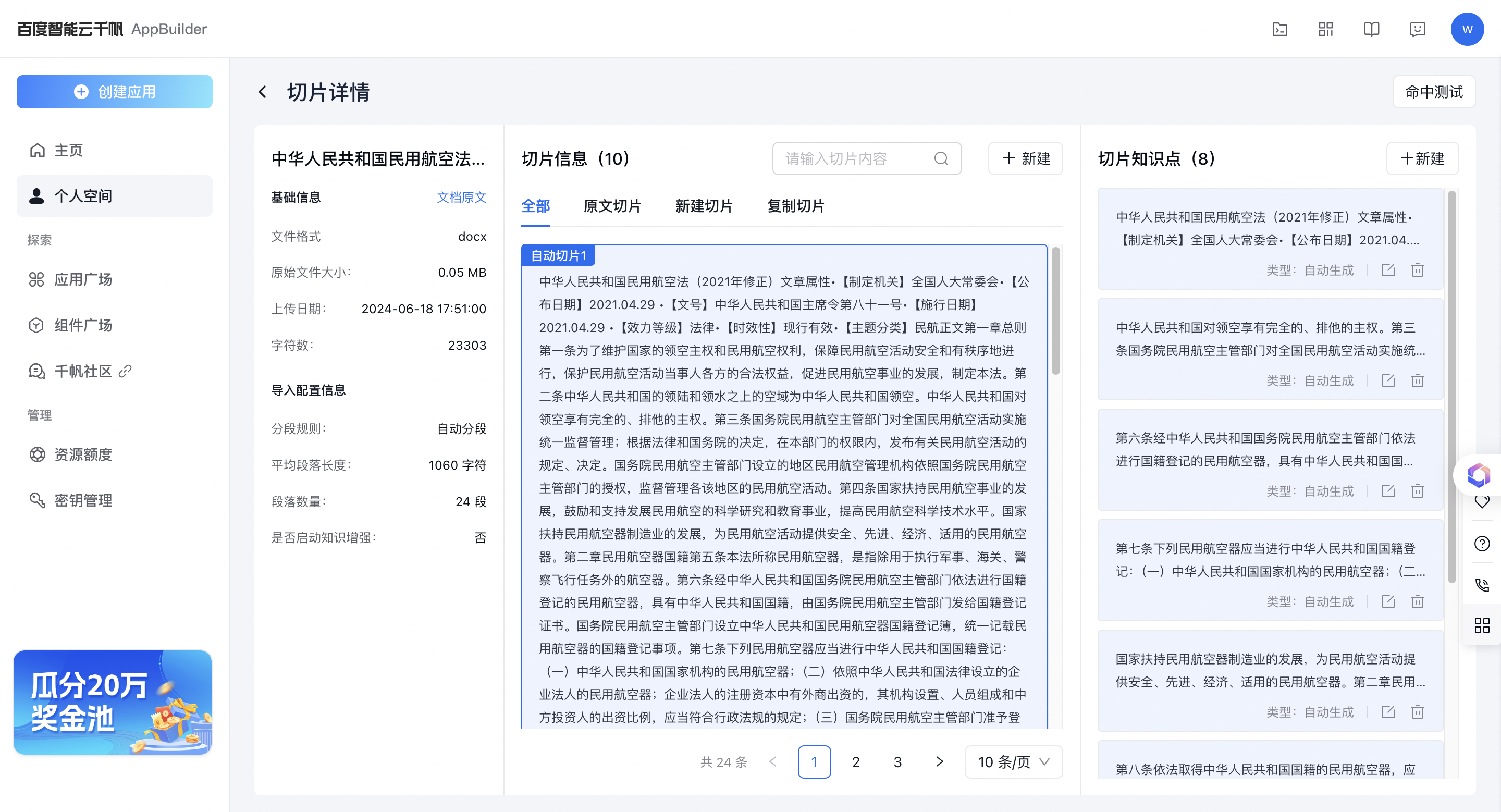1501x812 pixels.
Task: Go back using the left arrow beside 切片详情
Action: click(263, 92)
